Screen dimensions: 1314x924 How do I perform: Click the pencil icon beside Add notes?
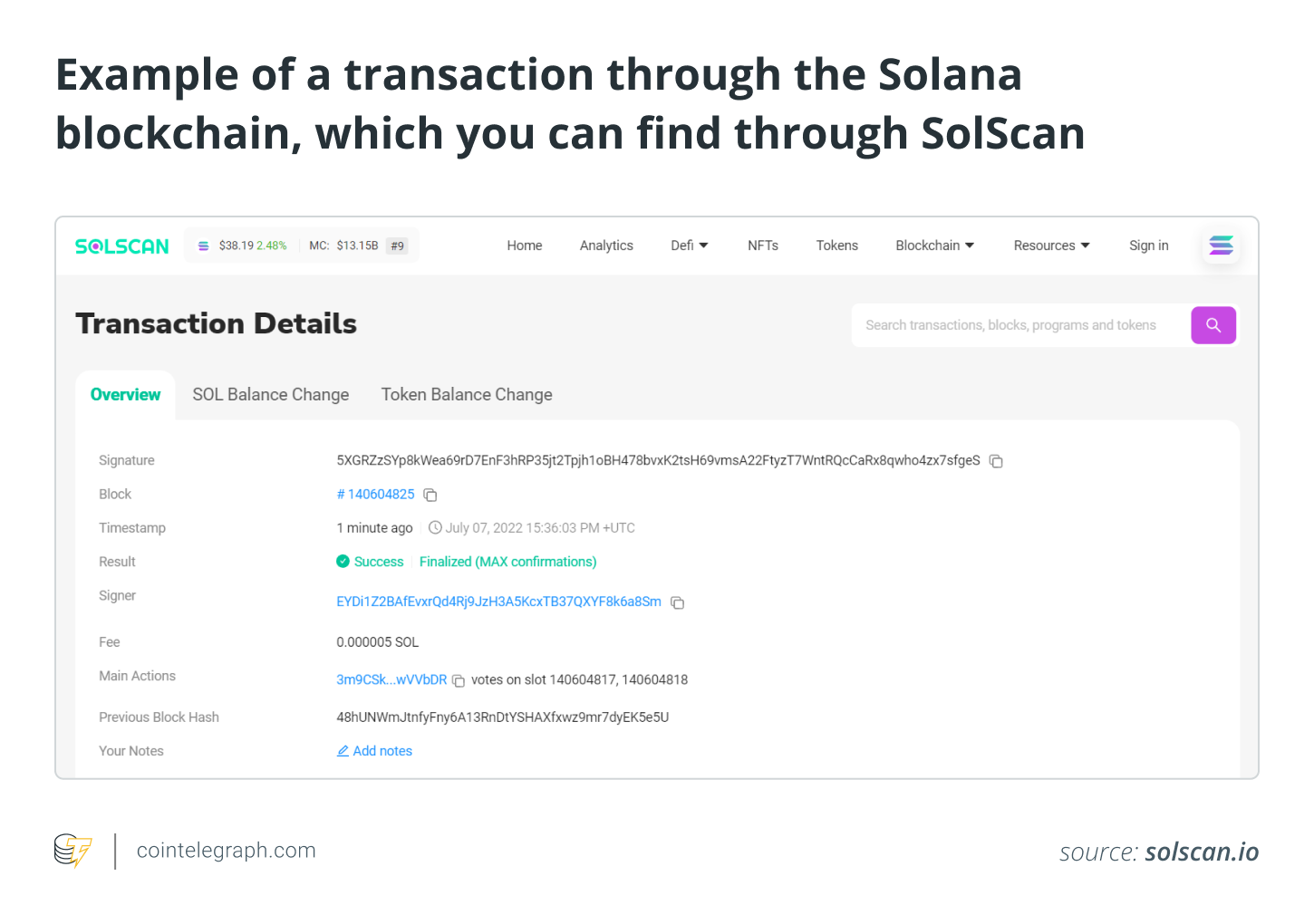tap(343, 751)
